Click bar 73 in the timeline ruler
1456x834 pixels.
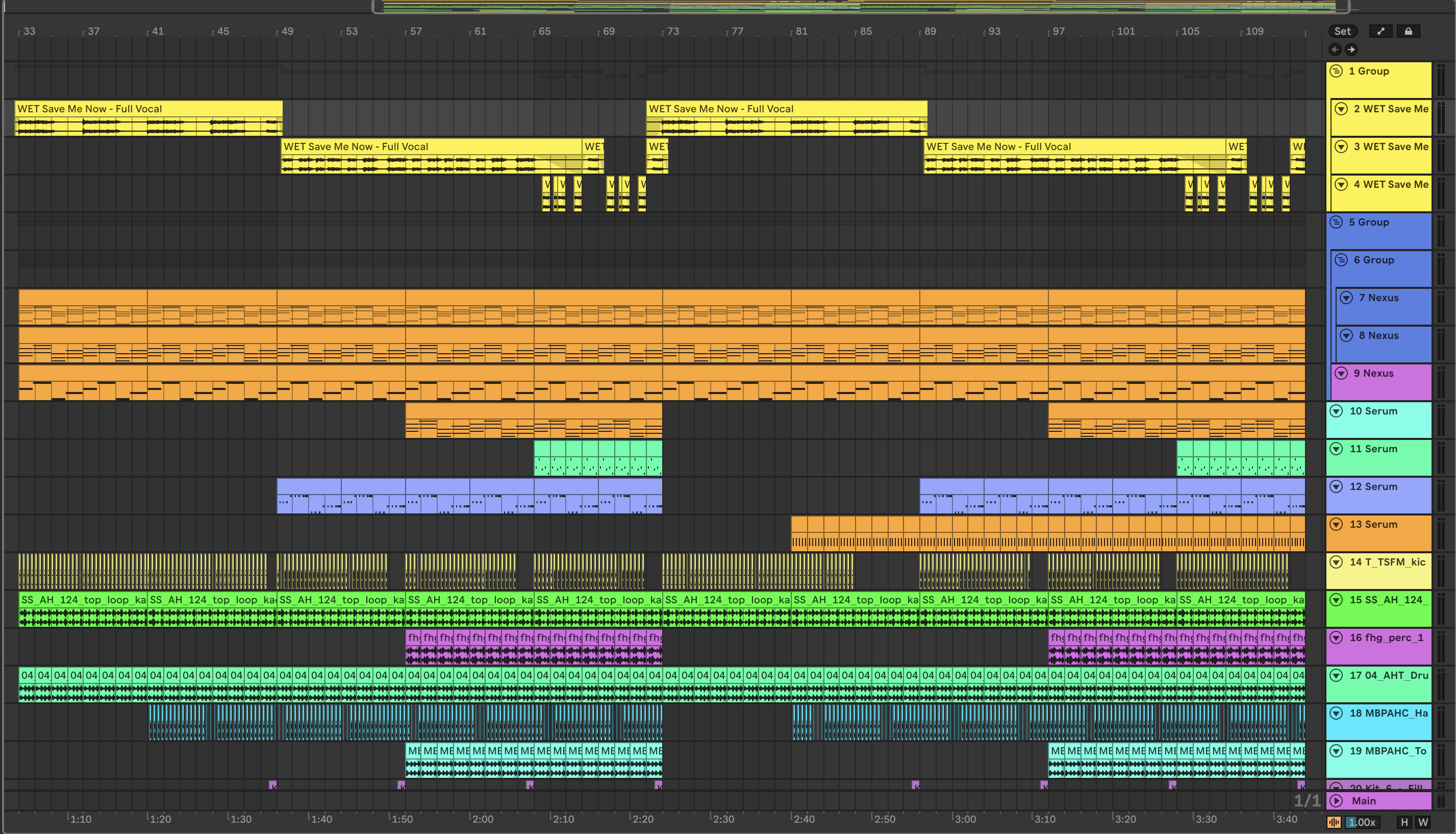(673, 32)
